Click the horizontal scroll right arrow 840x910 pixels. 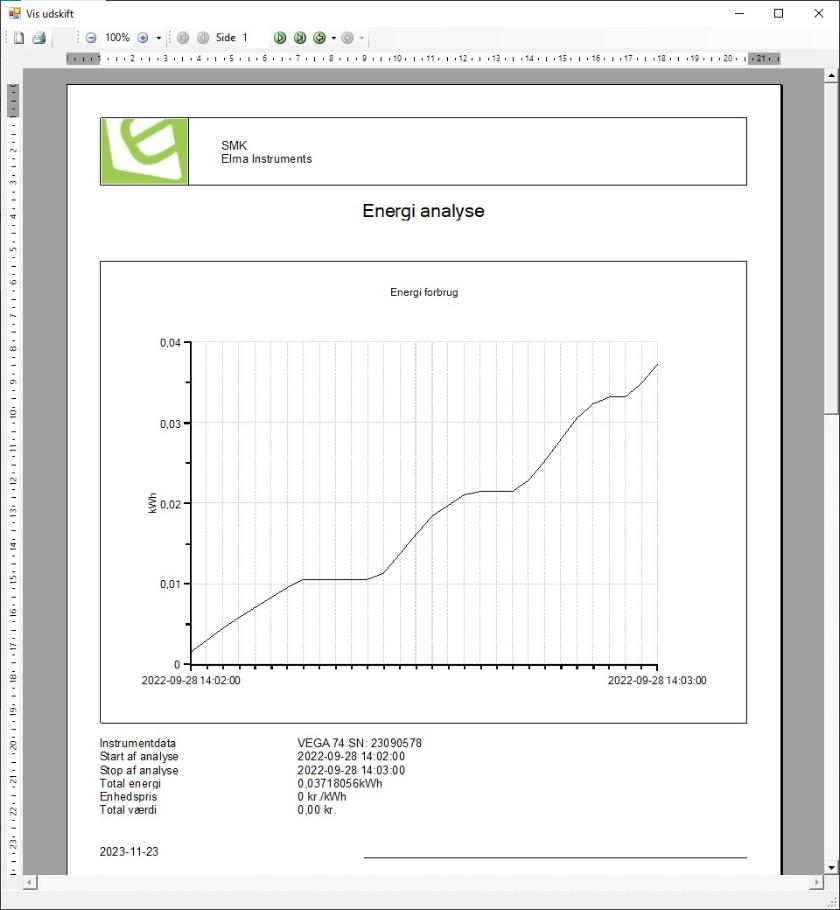(817, 882)
